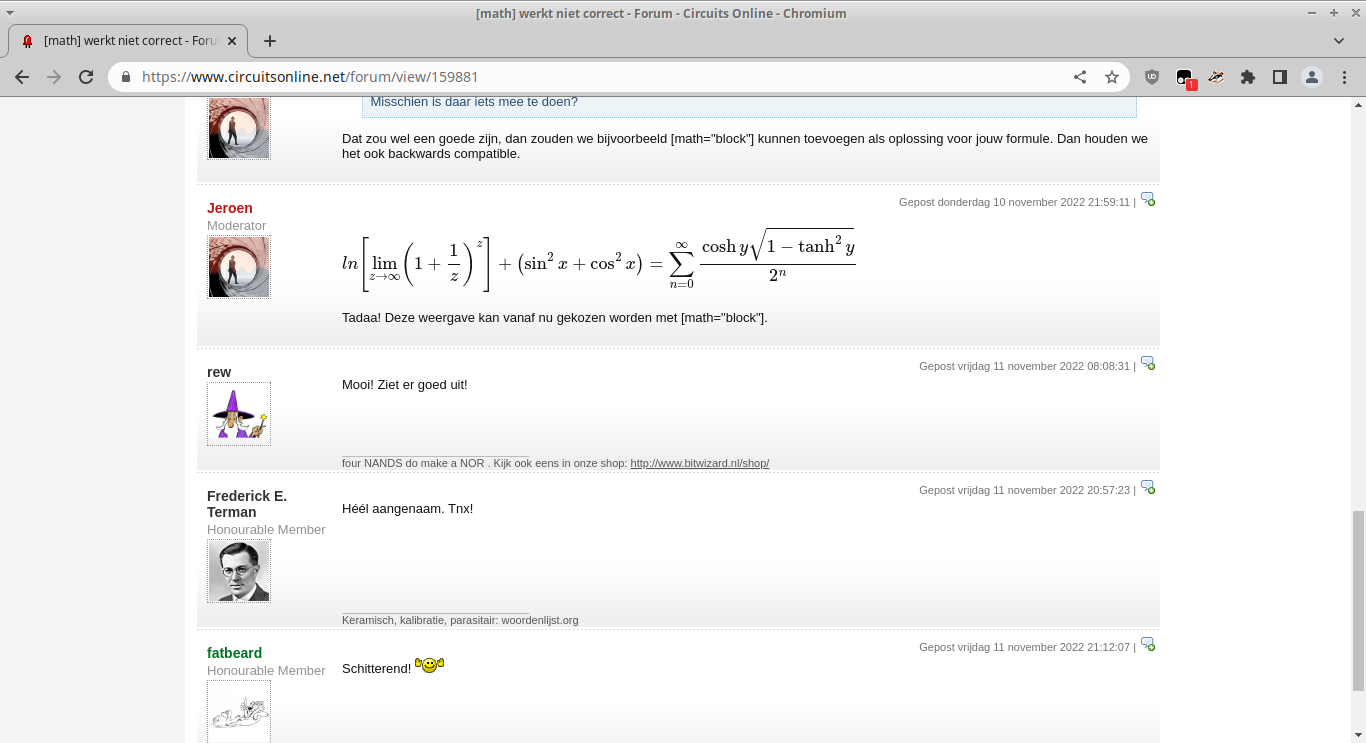Quote fatbeard's post from 21:12:07

(x=1148, y=644)
